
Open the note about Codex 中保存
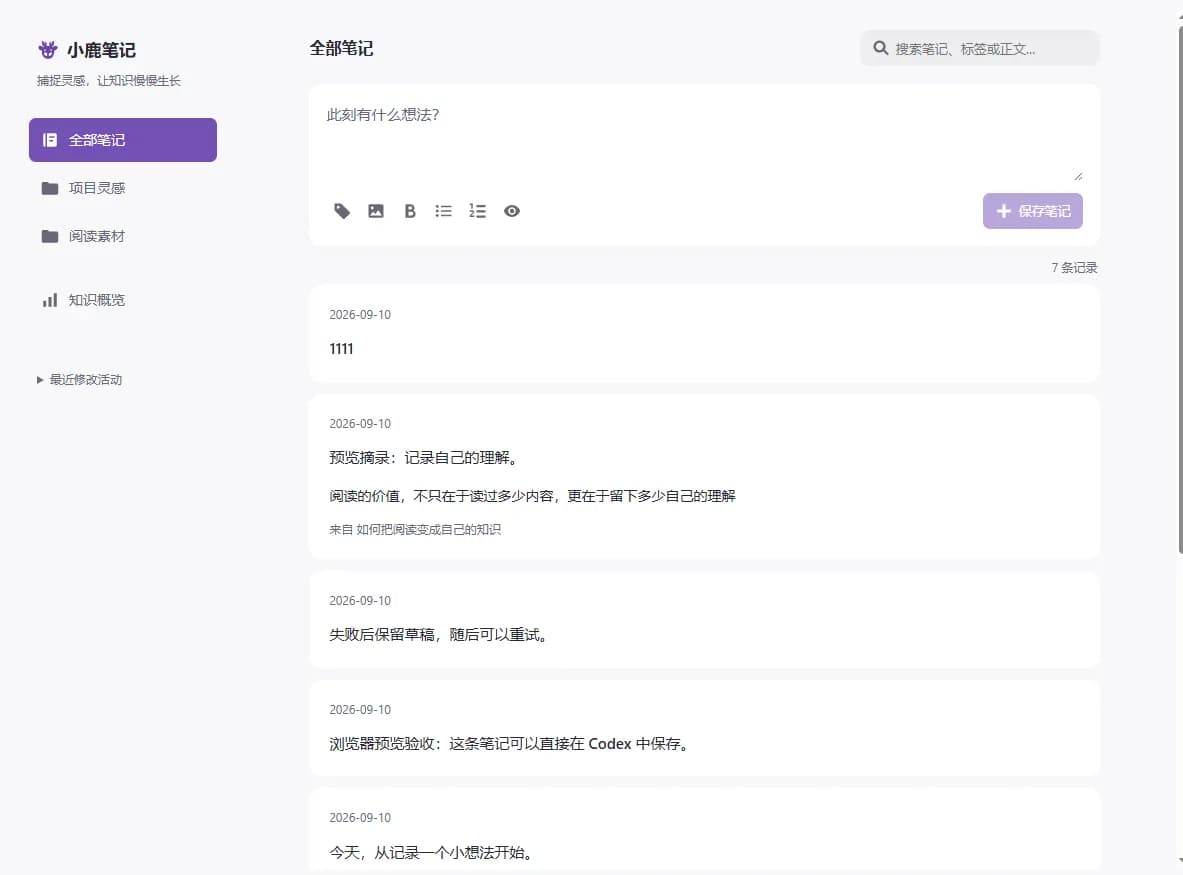704,728
